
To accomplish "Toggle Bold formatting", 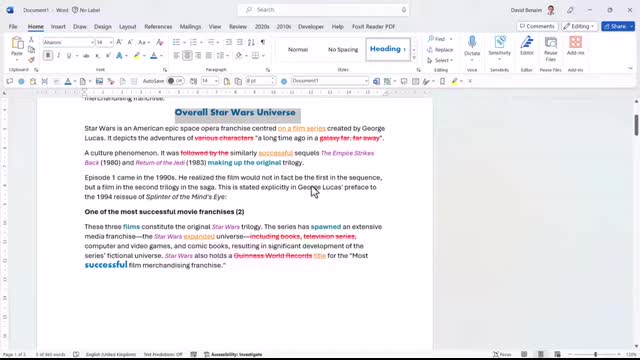I will tap(48, 56).
